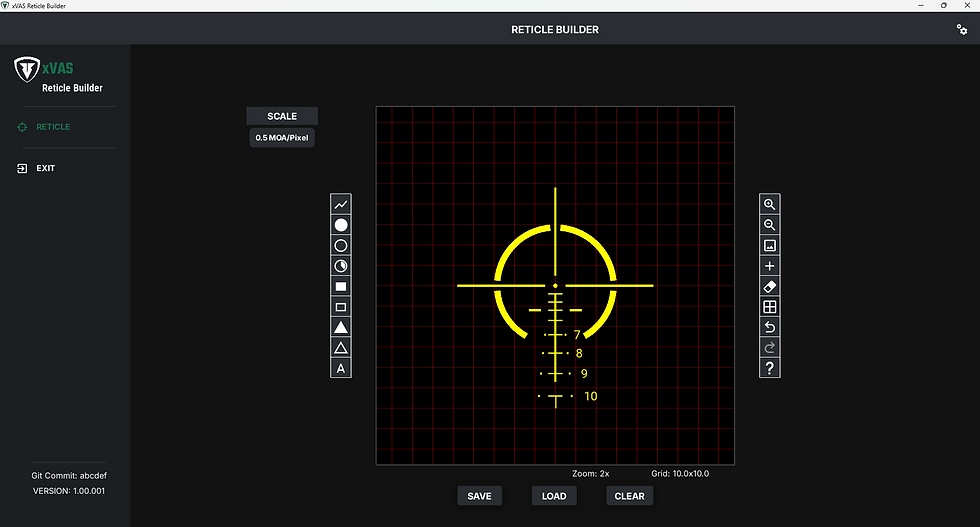Click Exit in the sidebar

pyautogui.click(x=36, y=168)
